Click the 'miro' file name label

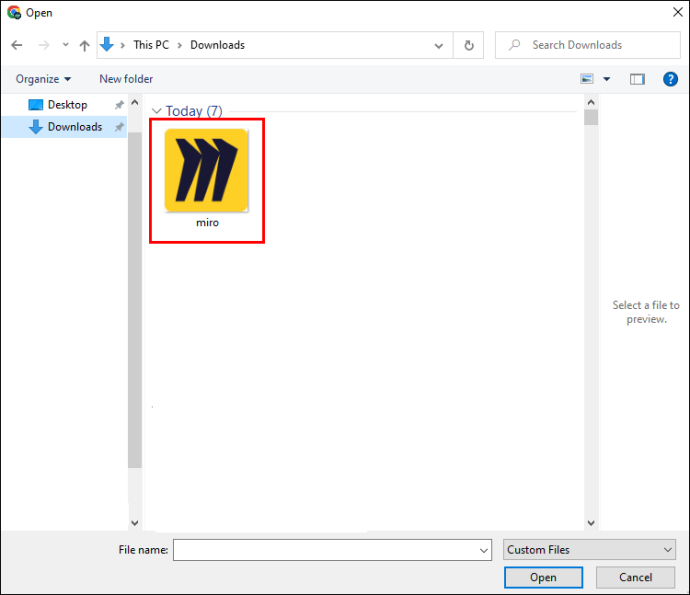tap(207, 223)
